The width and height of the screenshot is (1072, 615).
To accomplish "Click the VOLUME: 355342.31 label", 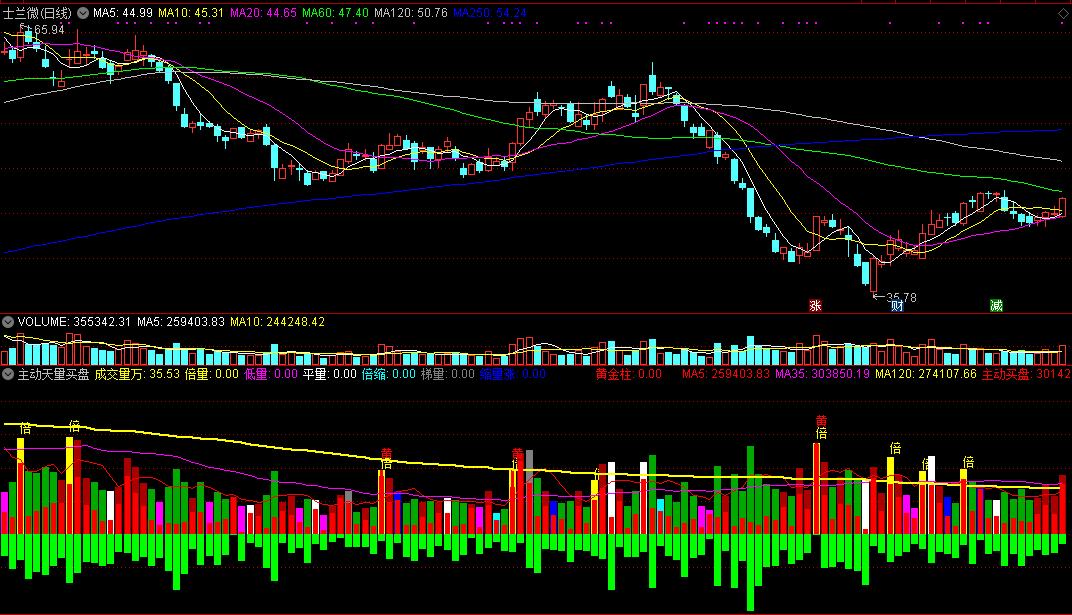I will [74, 322].
